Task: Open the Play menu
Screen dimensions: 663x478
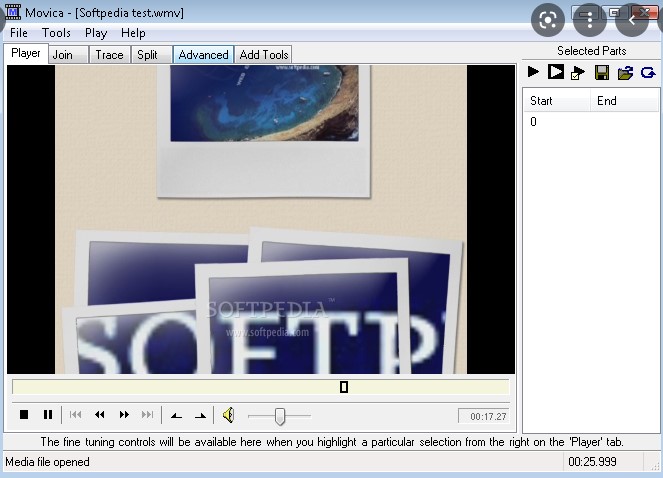Action: tap(96, 33)
